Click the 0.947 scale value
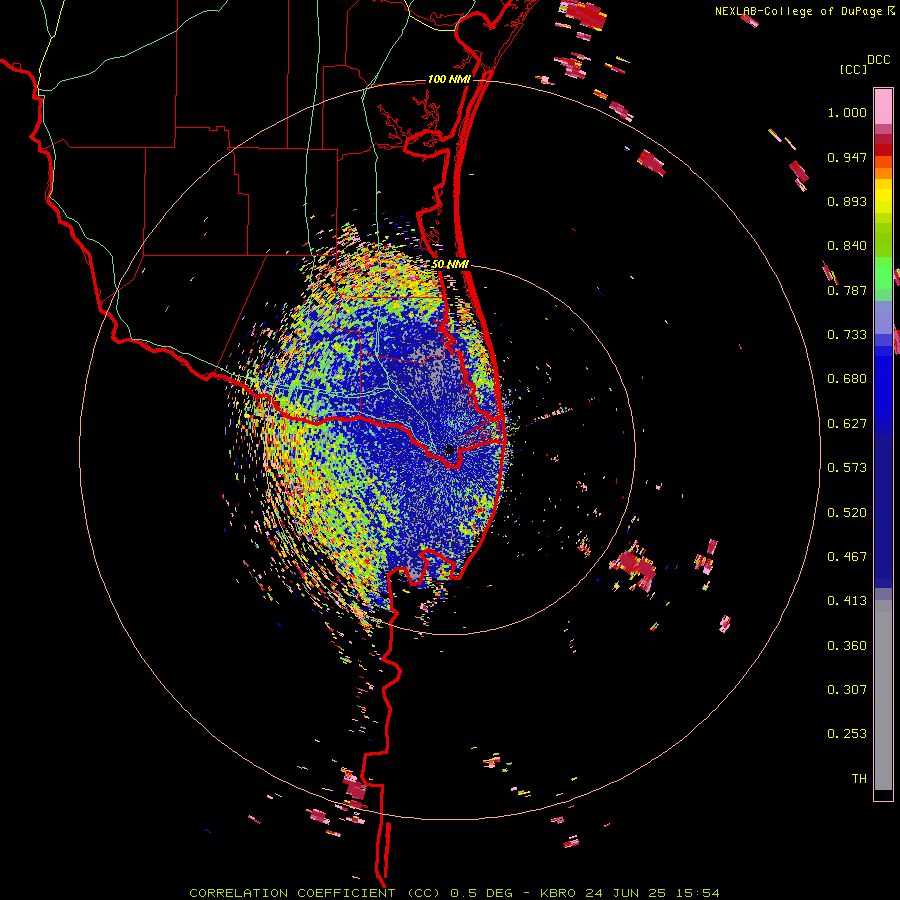The image size is (900, 900). point(847,157)
